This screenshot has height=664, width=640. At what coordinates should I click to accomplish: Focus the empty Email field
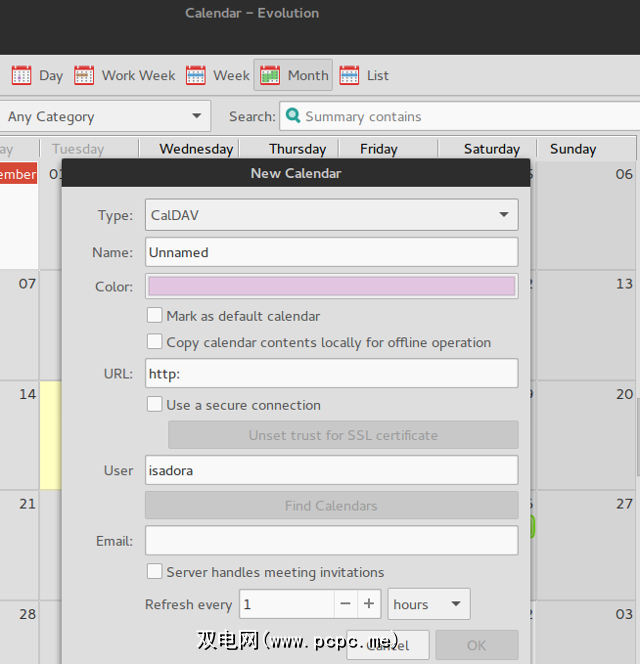point(332,540)
